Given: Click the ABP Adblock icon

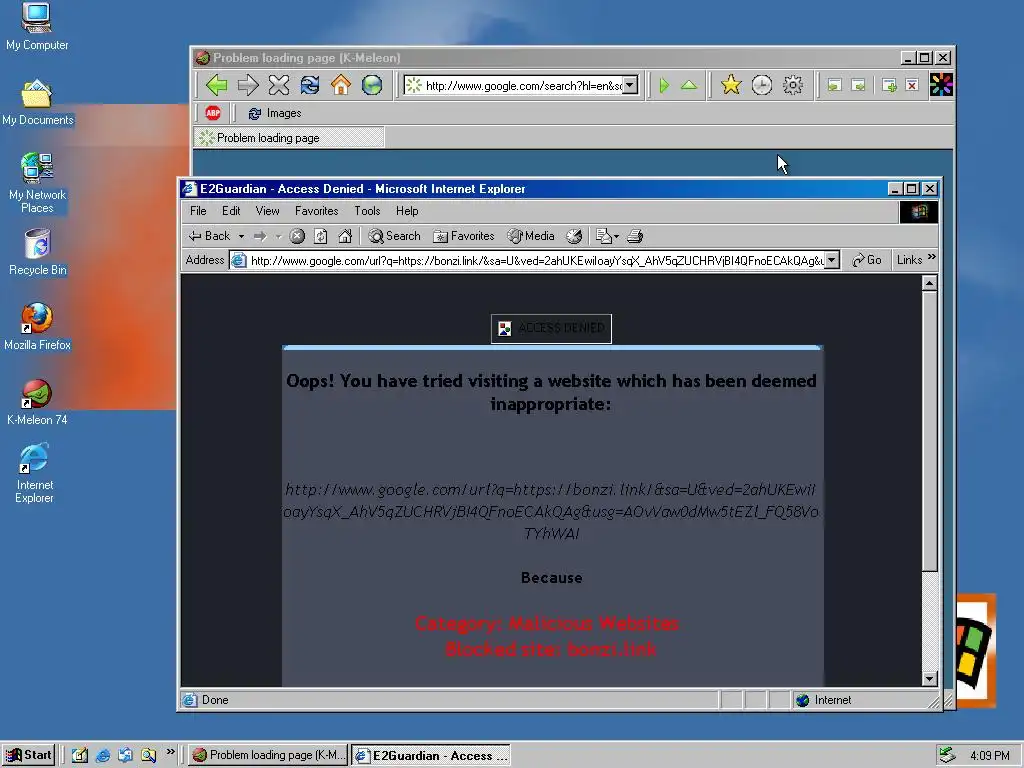Looking at the screenshot, I should click(213, 113).
